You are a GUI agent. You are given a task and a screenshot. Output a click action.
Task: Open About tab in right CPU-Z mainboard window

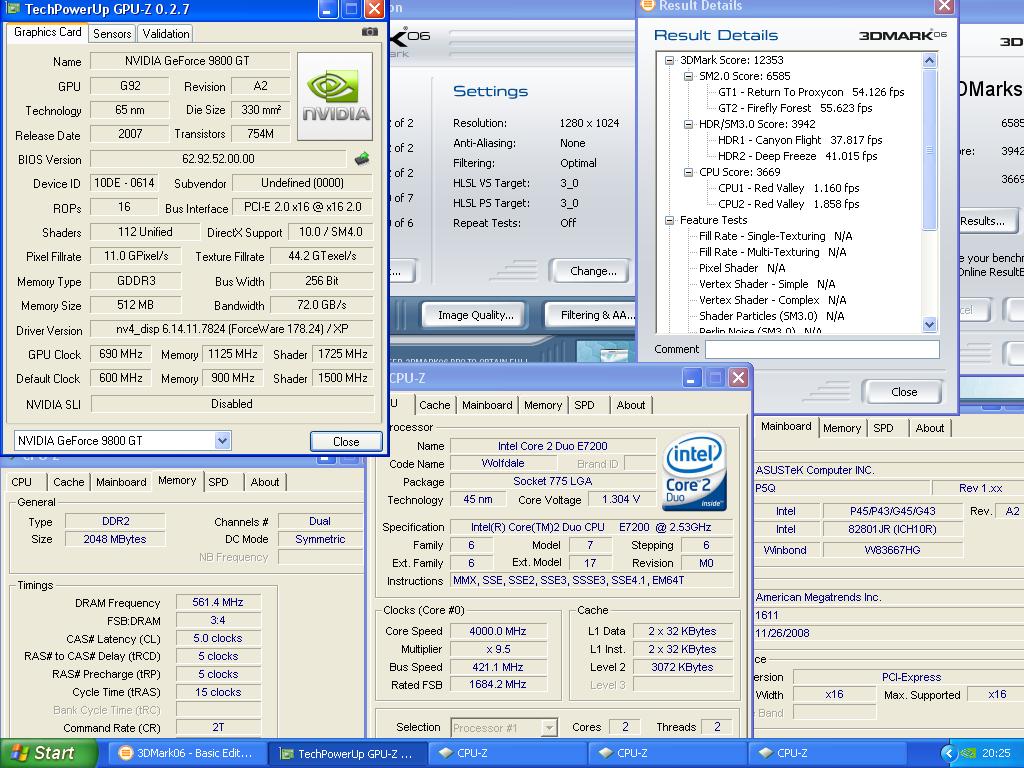coord(930,428)
